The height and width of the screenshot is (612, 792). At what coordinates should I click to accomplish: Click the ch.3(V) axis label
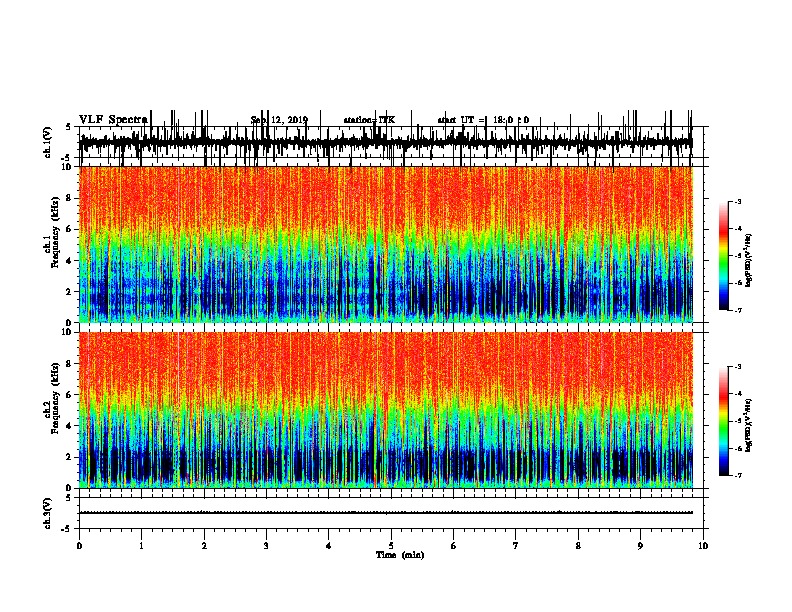click(47, 513)
